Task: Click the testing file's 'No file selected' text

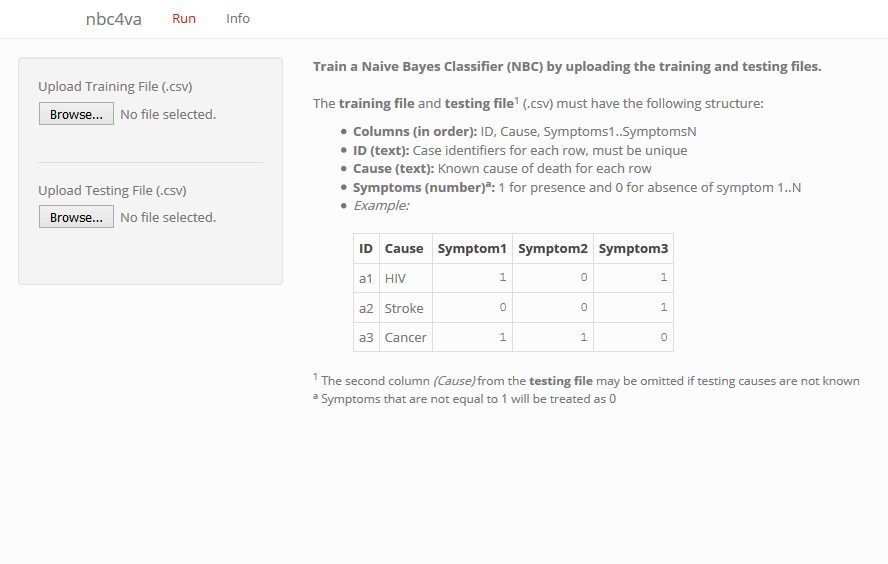Action: [x=168, y=217]
